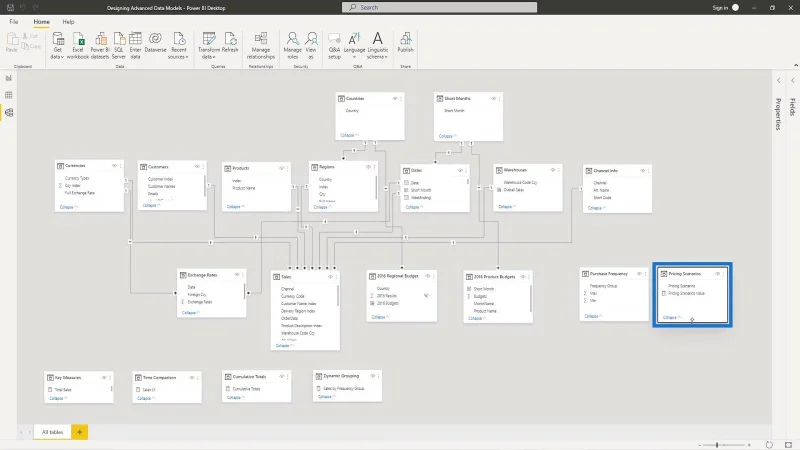Image resolution: width=800 pixels, height=450 pixels.
Task: Open more options on Exchange Rates table
Action: point(242,275)
